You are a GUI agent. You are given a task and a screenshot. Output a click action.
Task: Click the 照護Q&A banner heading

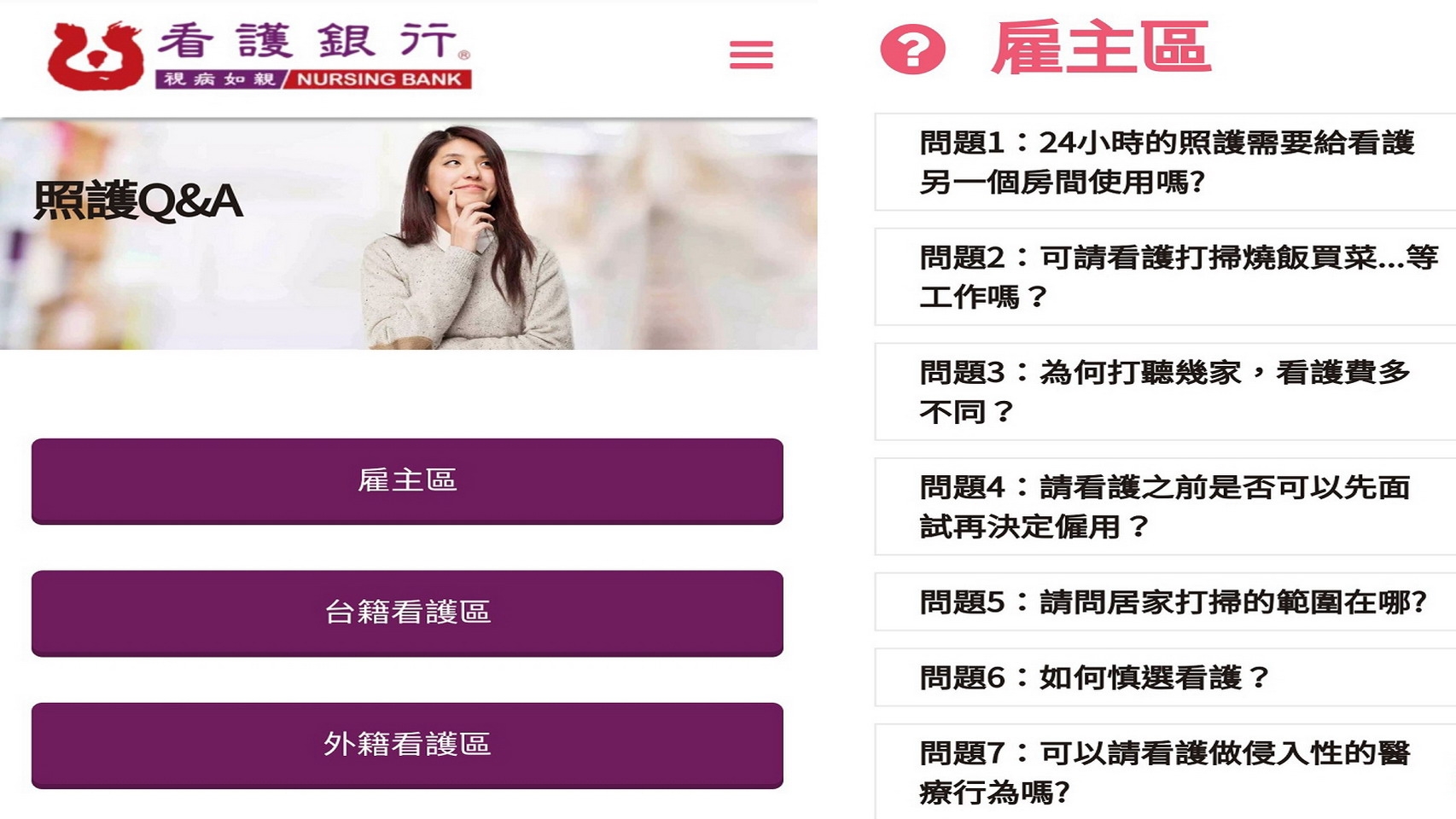pyautogui.click(x=138, y=201)
